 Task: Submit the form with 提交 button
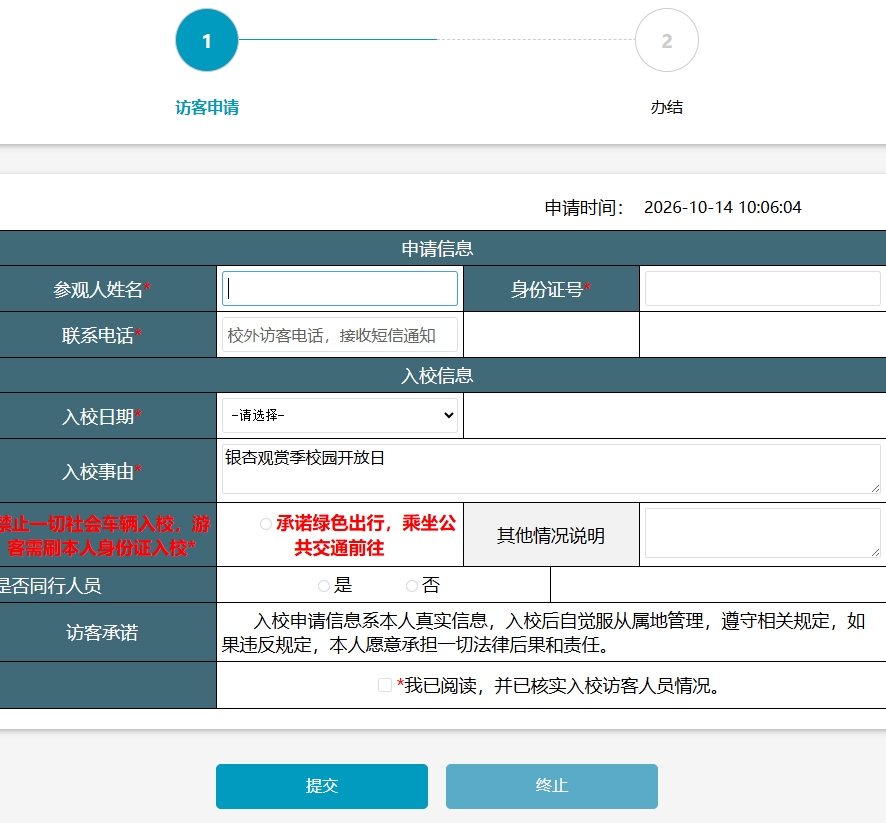[322, 786]
